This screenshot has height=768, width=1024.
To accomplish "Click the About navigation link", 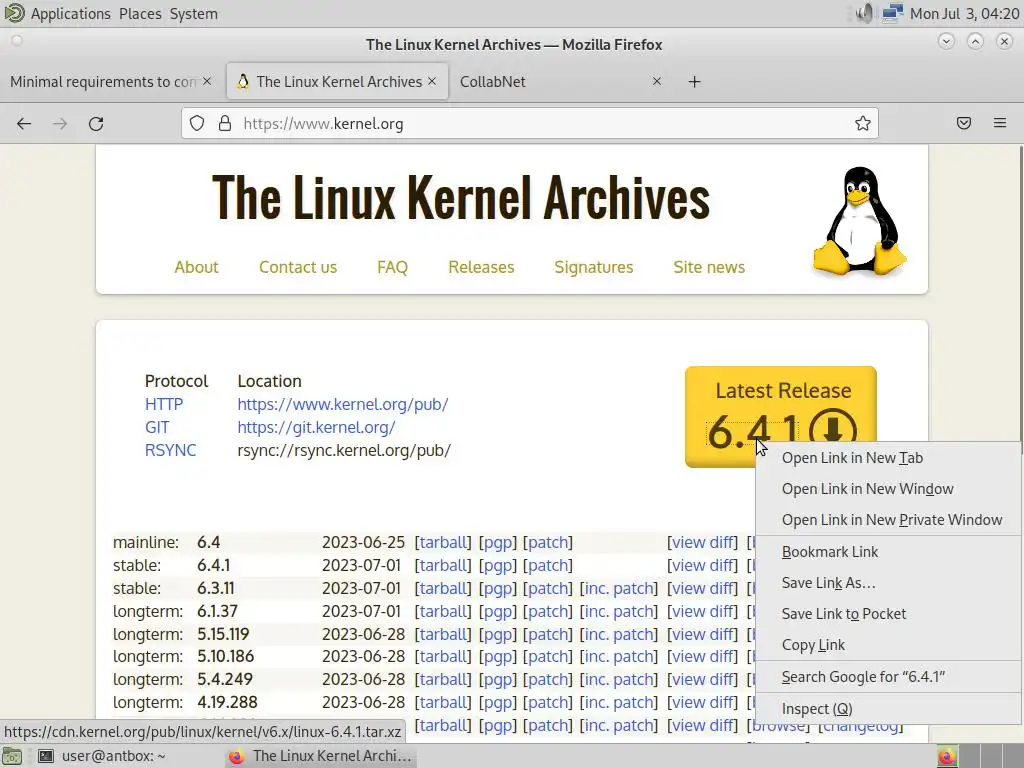I will point(196,267).
